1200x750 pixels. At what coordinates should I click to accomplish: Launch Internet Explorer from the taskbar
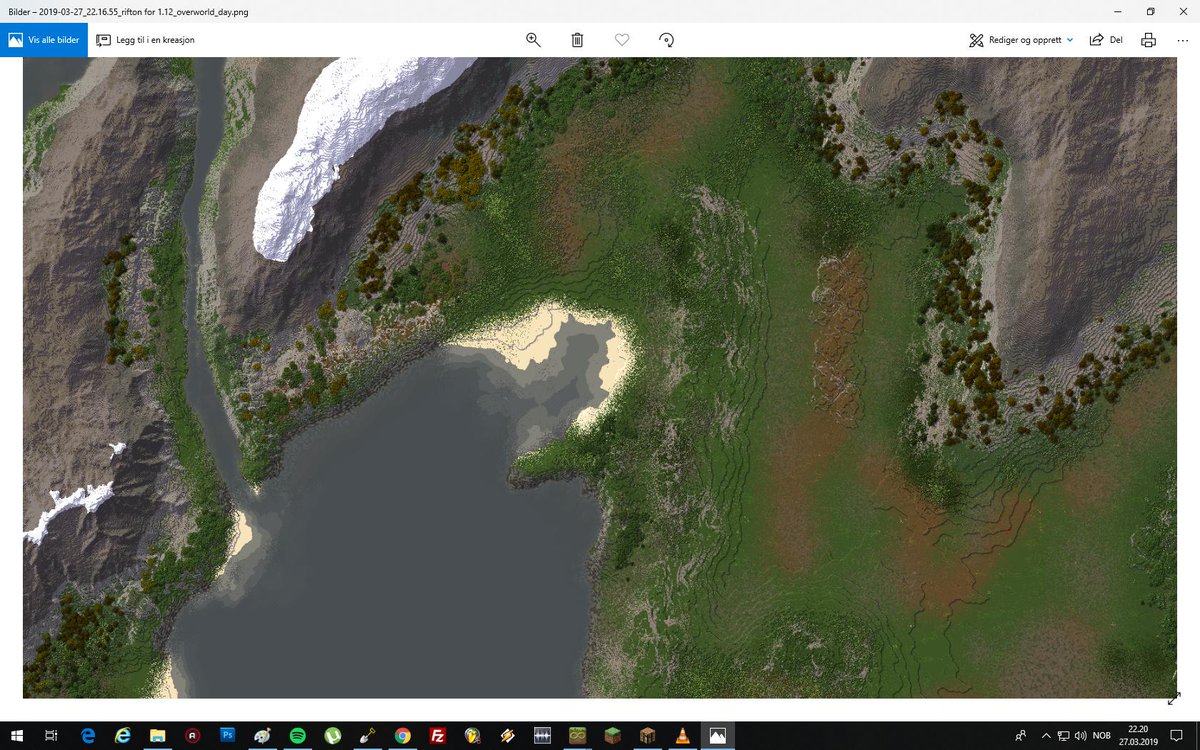tap(122, 735)
